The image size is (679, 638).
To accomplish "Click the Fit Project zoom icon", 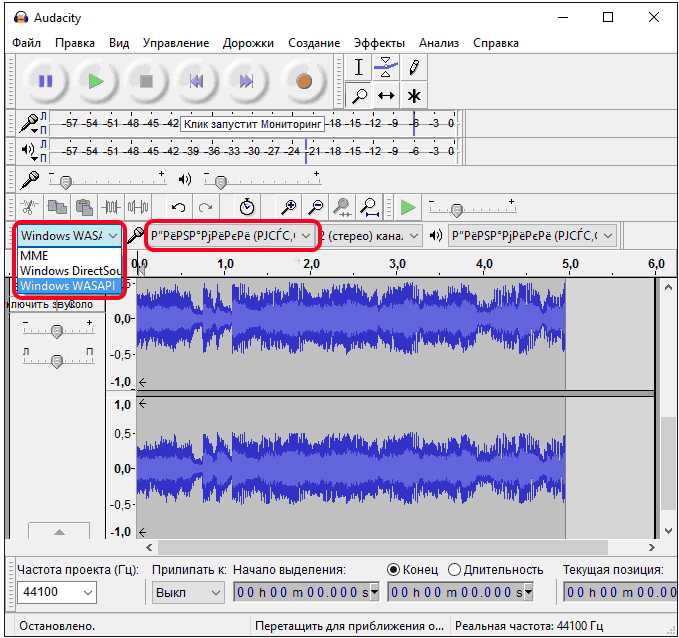I will coord(370,207).
